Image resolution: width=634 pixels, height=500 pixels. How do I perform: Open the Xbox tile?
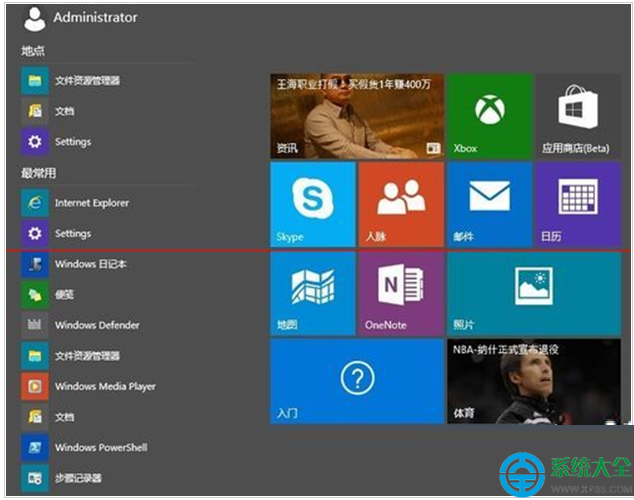pyautogui.click(x=490, y=116)
